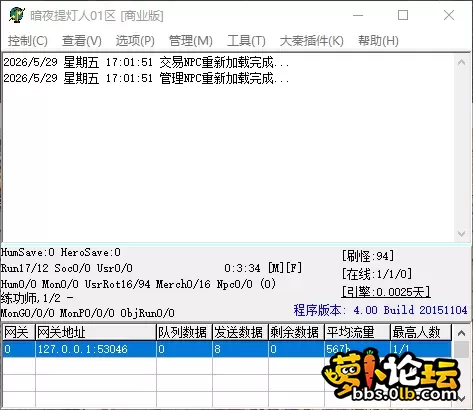
Task: Click the Run17/12 Soc0/0 Usr0/0 status line
Action: [x=67, y=268]
